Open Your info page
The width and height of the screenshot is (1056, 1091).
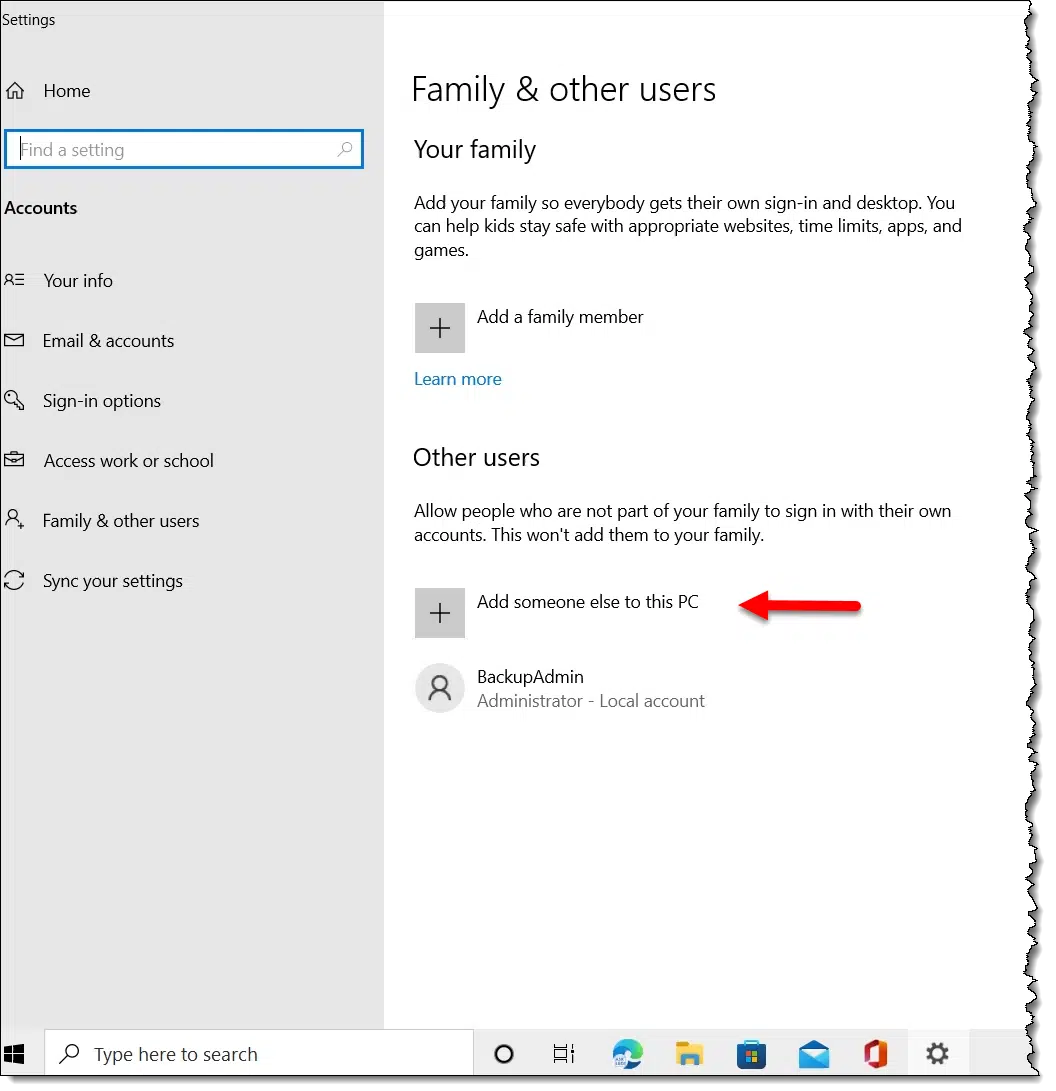78,280
